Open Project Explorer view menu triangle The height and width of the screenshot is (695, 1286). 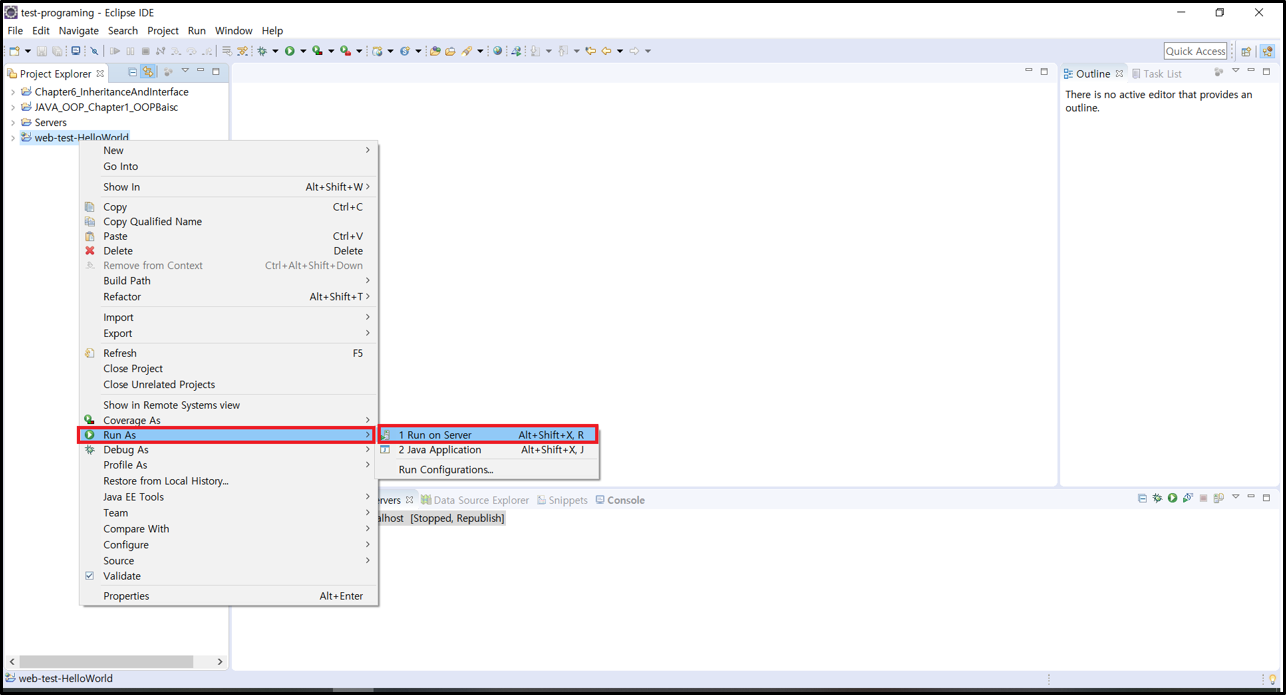point(185,71)
